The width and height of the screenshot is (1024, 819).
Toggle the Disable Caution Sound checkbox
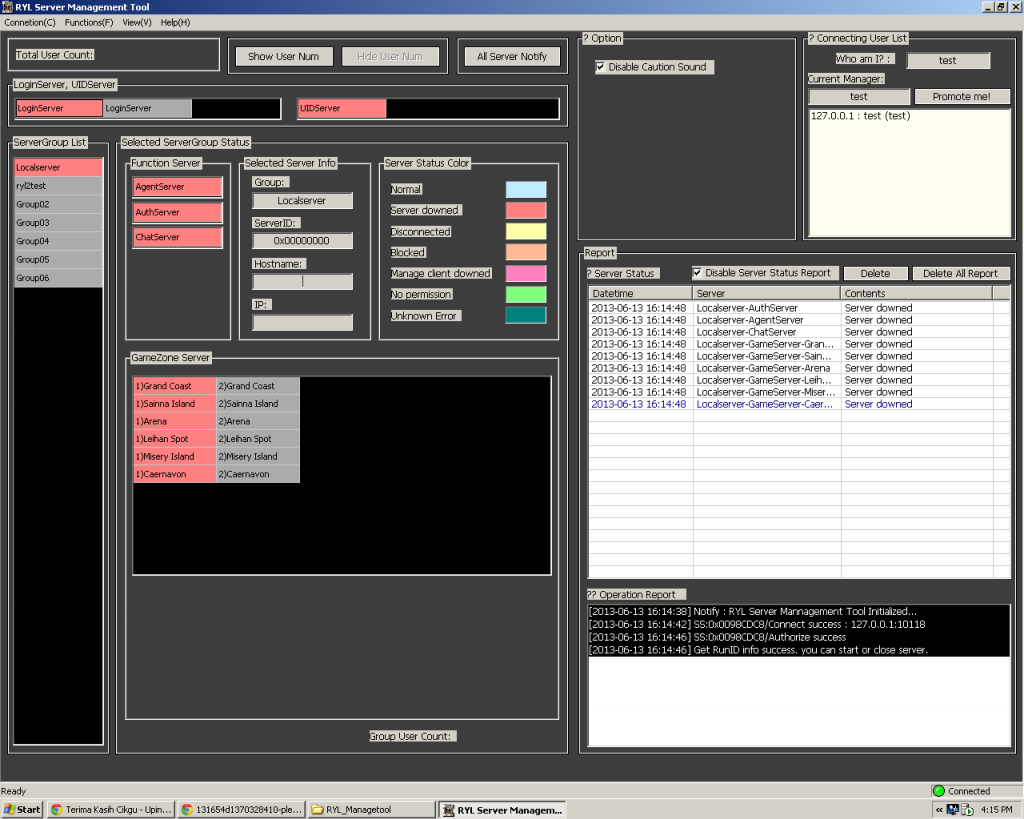600,68
